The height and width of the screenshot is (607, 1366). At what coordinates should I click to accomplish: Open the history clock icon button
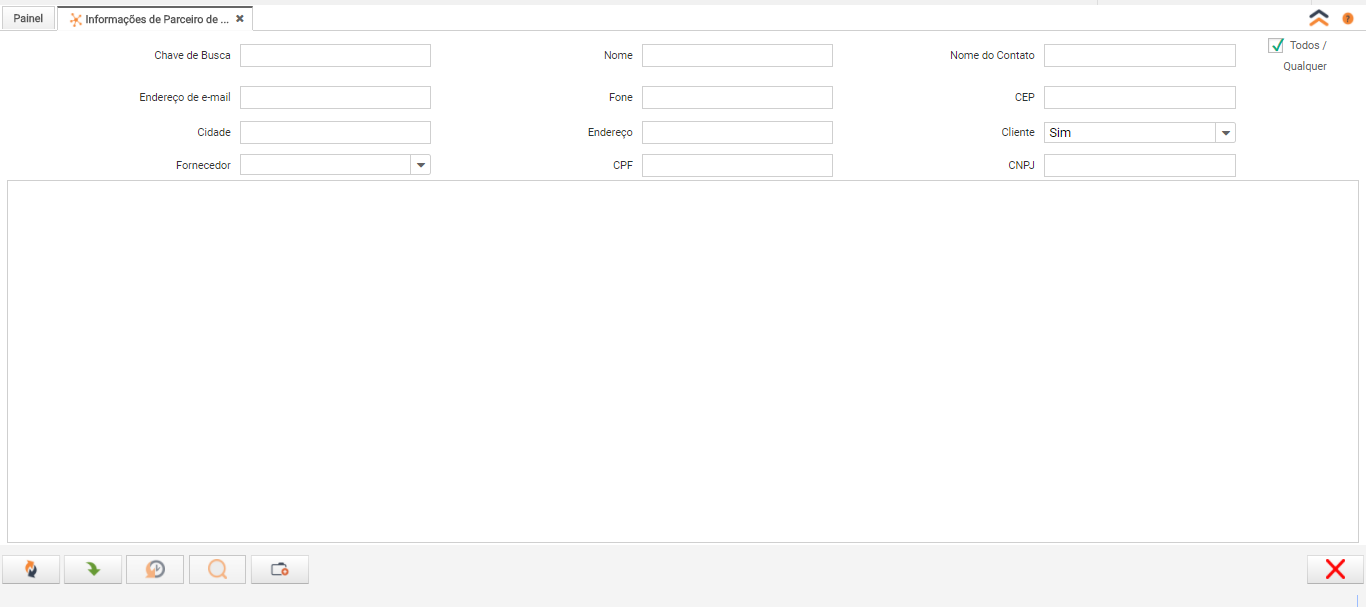[155, 569]
